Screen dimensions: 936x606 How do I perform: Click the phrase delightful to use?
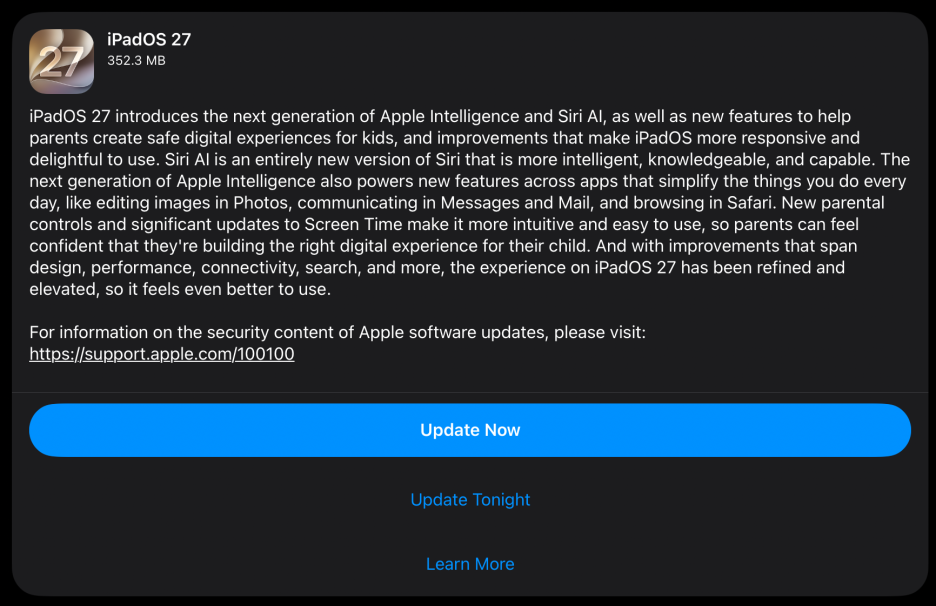point(93,160)
